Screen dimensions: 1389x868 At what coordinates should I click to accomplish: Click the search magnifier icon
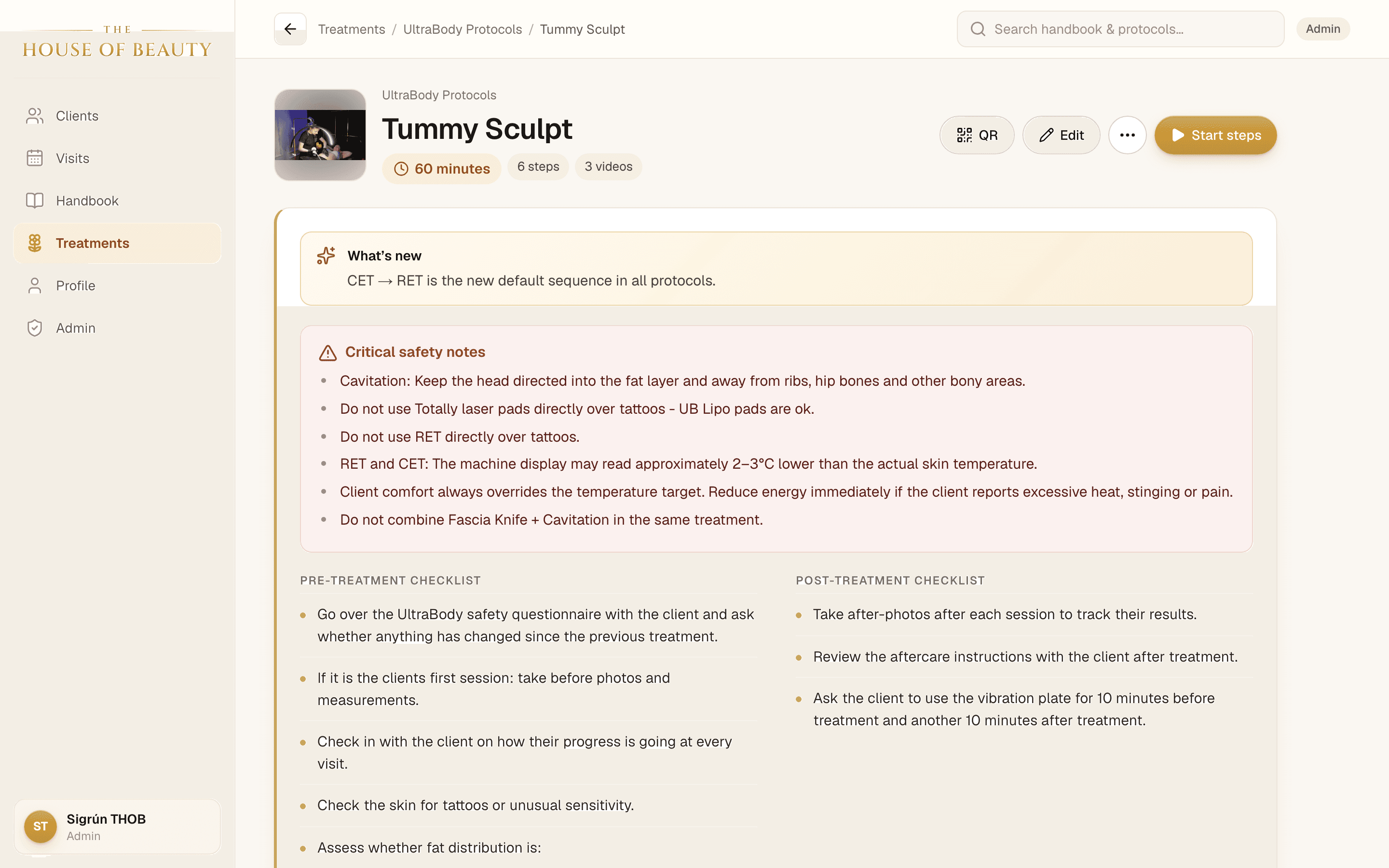click(x=978, y=29)
